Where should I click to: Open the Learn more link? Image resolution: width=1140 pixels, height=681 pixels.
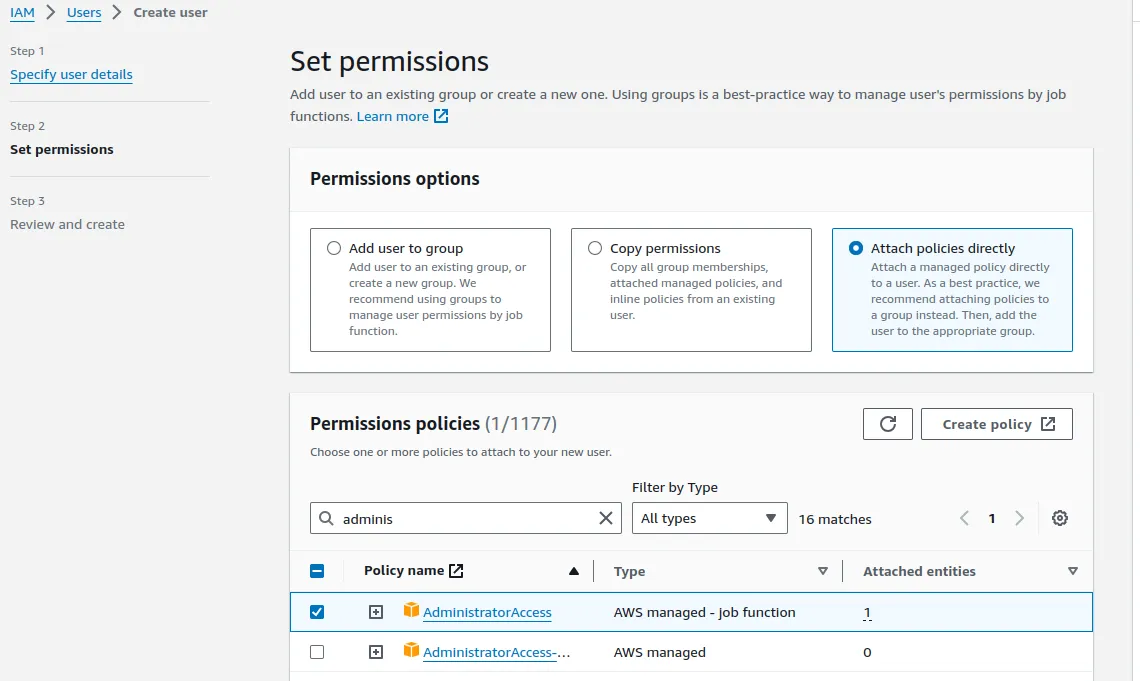395,115
